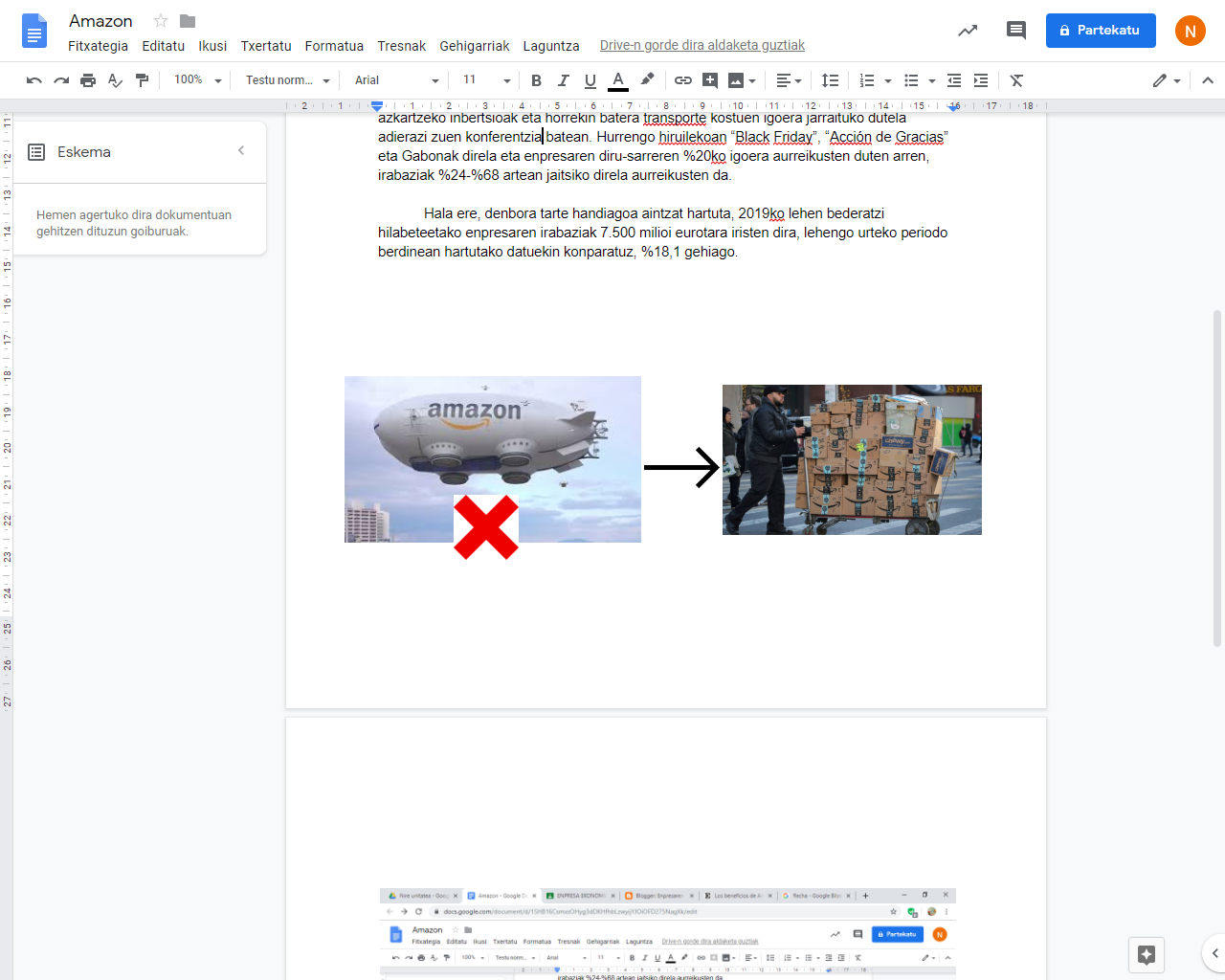The width and height of the screenshot is (1225, 980).
Task: Open the numbered list icon
Action: coord(867,80)
